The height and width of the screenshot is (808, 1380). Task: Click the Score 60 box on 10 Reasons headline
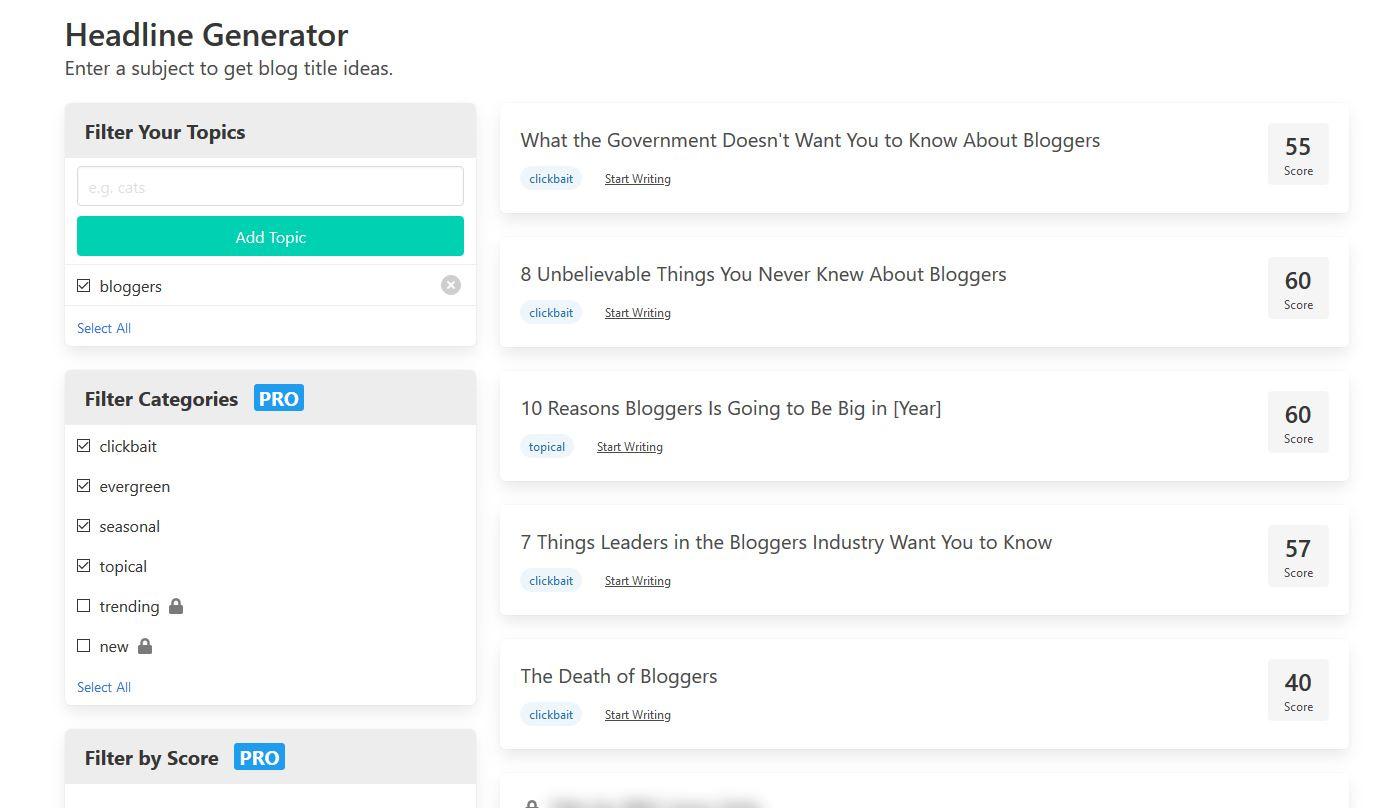pos(1297,421)
